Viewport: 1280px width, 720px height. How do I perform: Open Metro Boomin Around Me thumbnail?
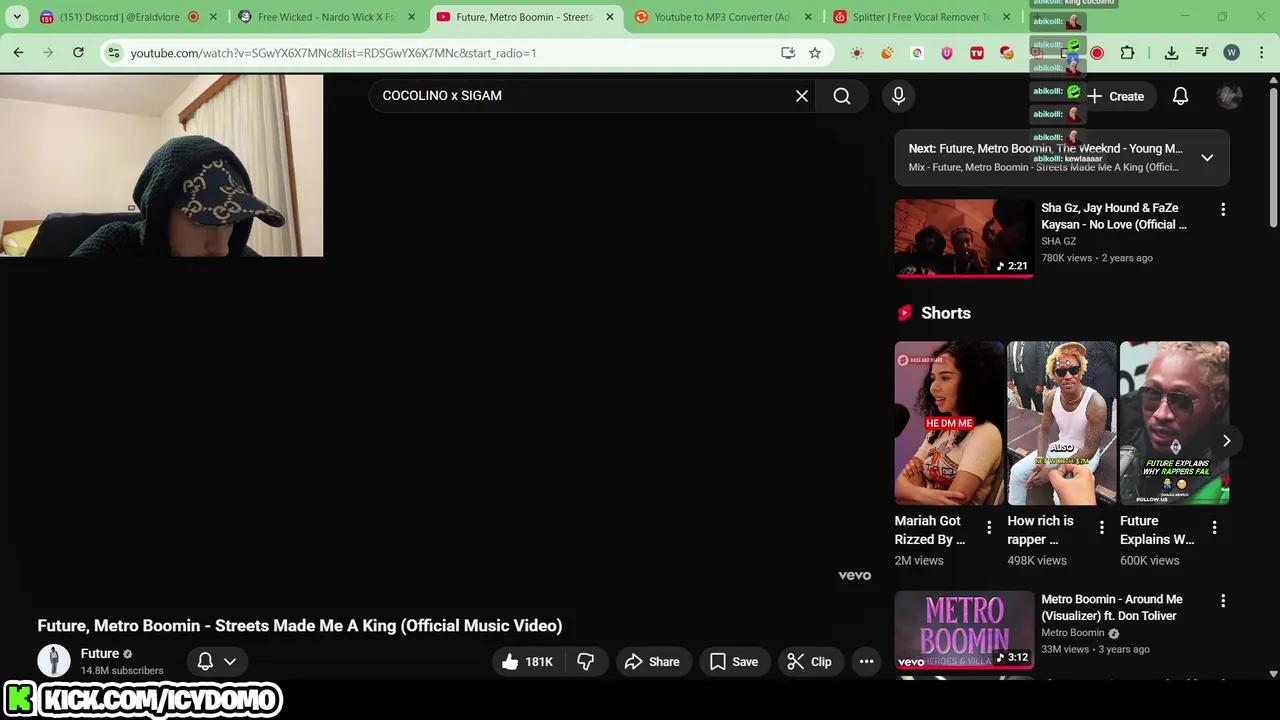964,630
